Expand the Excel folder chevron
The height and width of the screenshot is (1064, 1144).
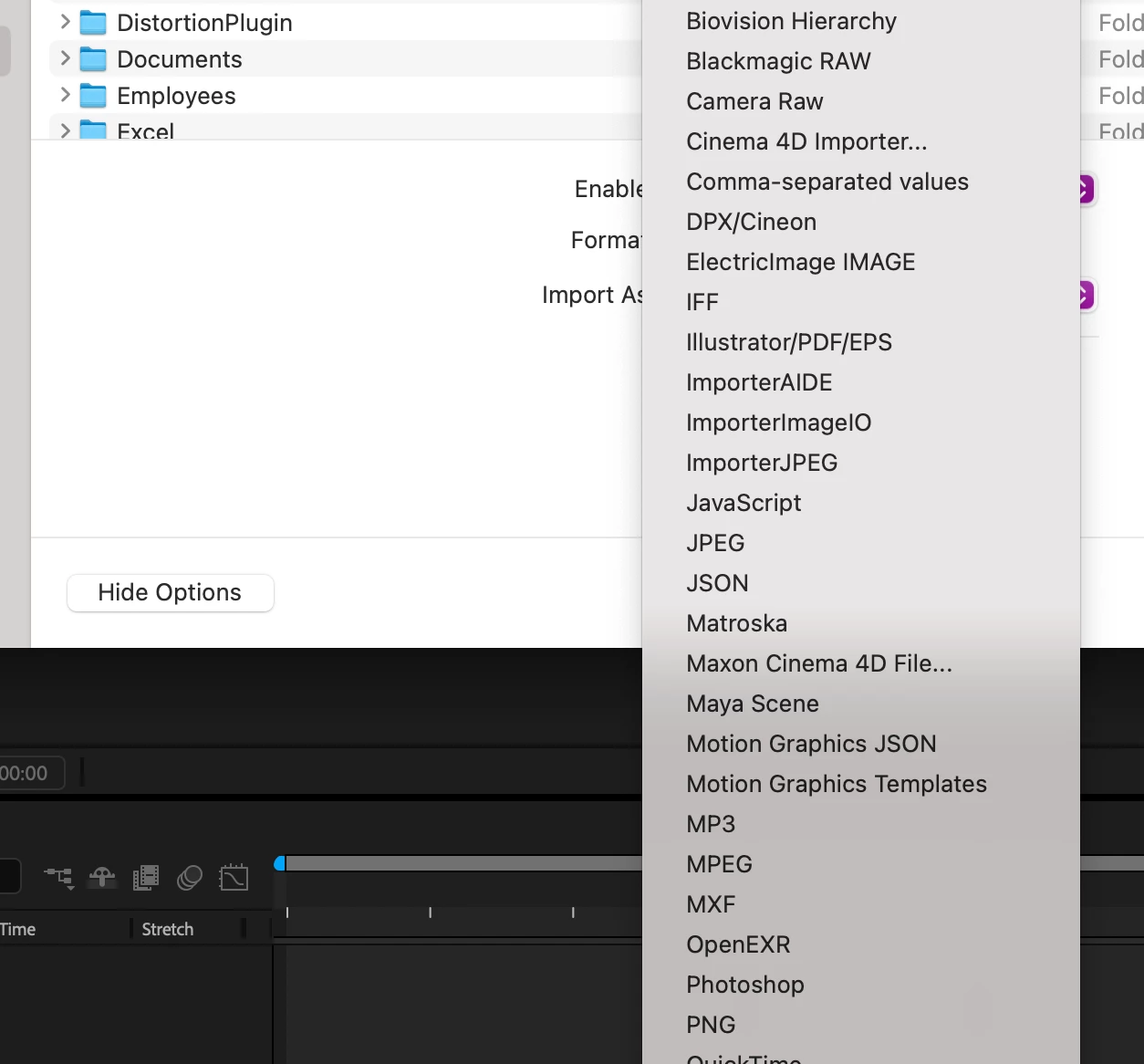click(x=65, y=130)
